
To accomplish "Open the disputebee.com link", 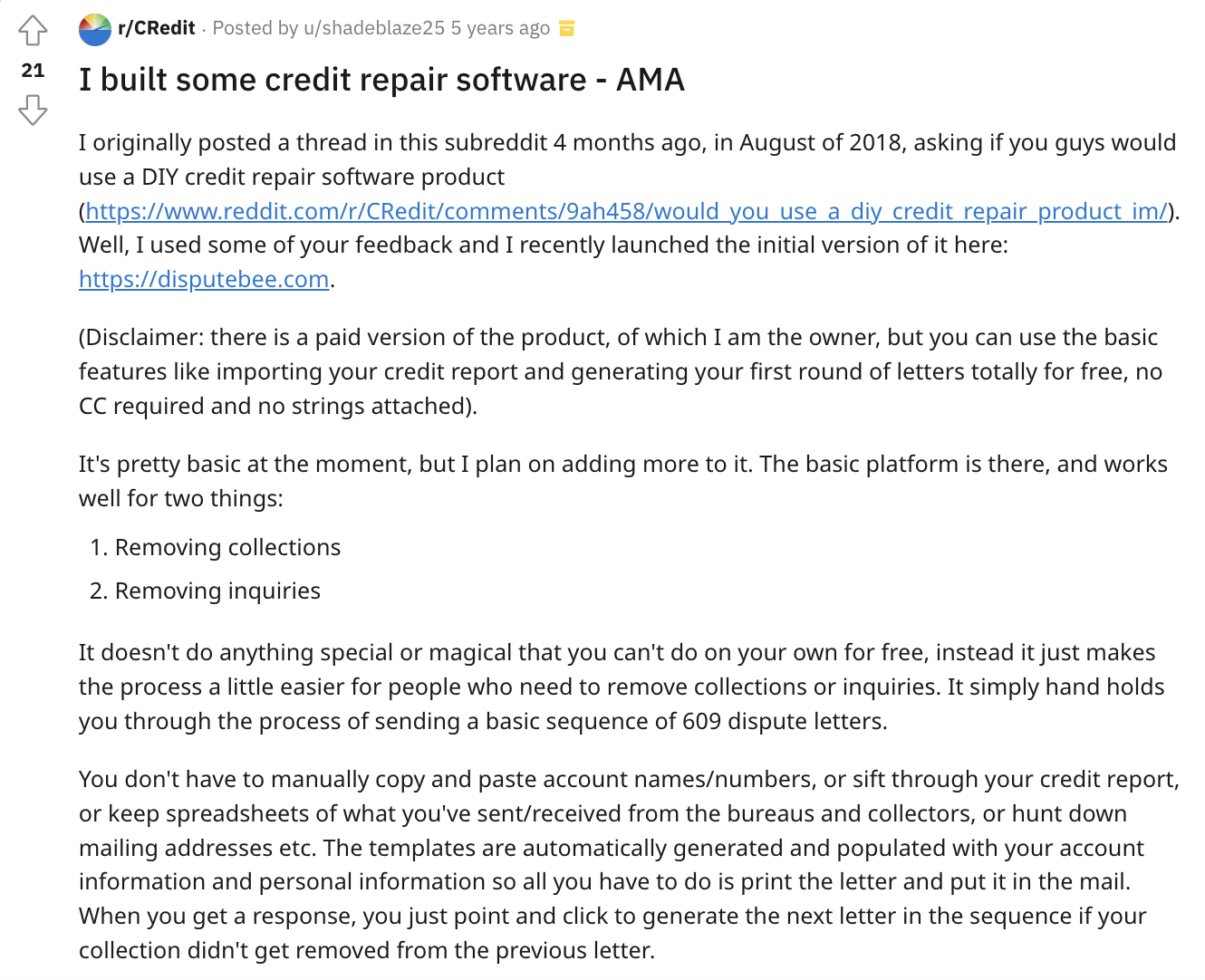I will 204,279.
